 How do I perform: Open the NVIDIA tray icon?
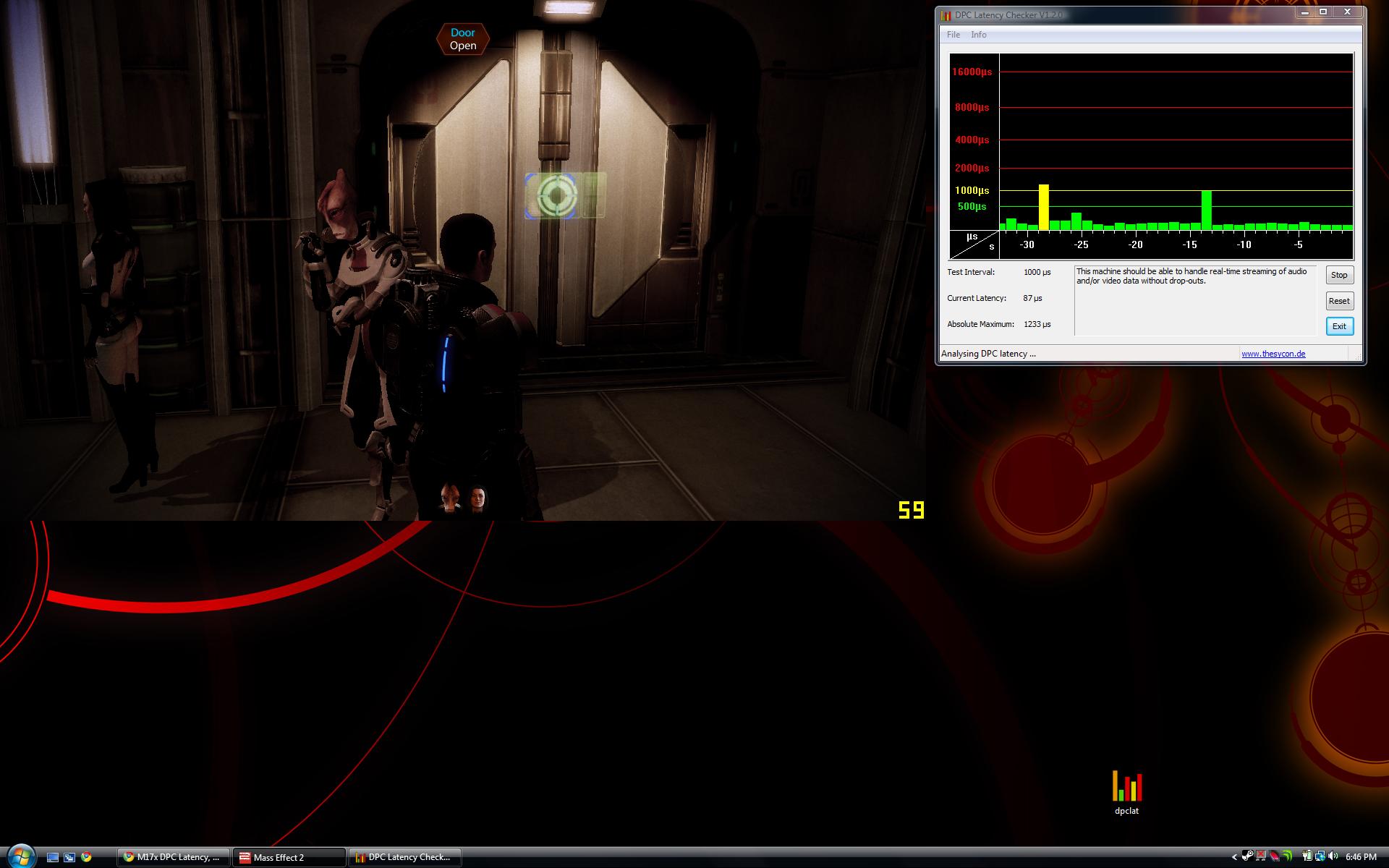[1287, 856]
